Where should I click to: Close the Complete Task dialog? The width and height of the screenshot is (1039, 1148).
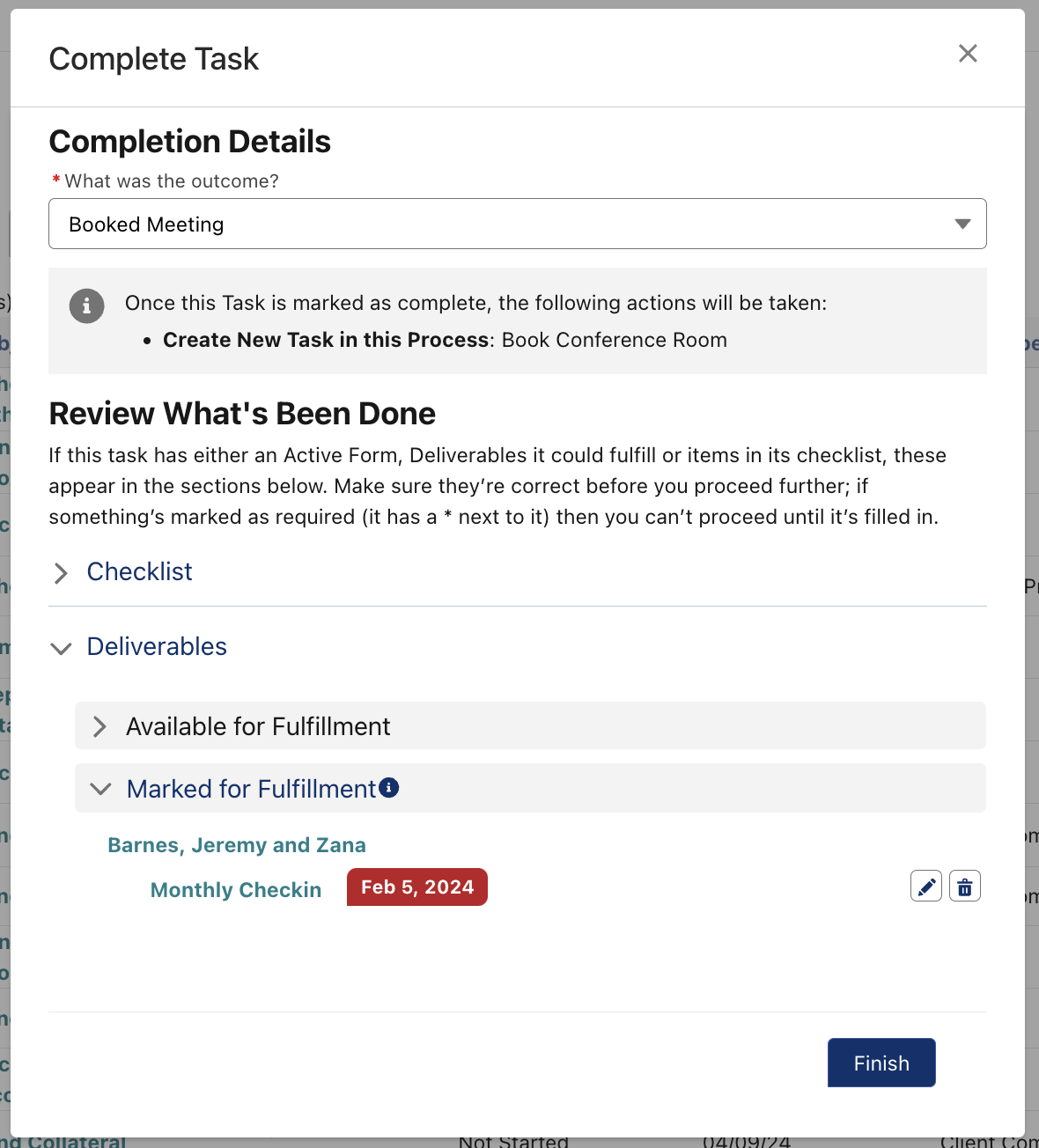[968, 54]
